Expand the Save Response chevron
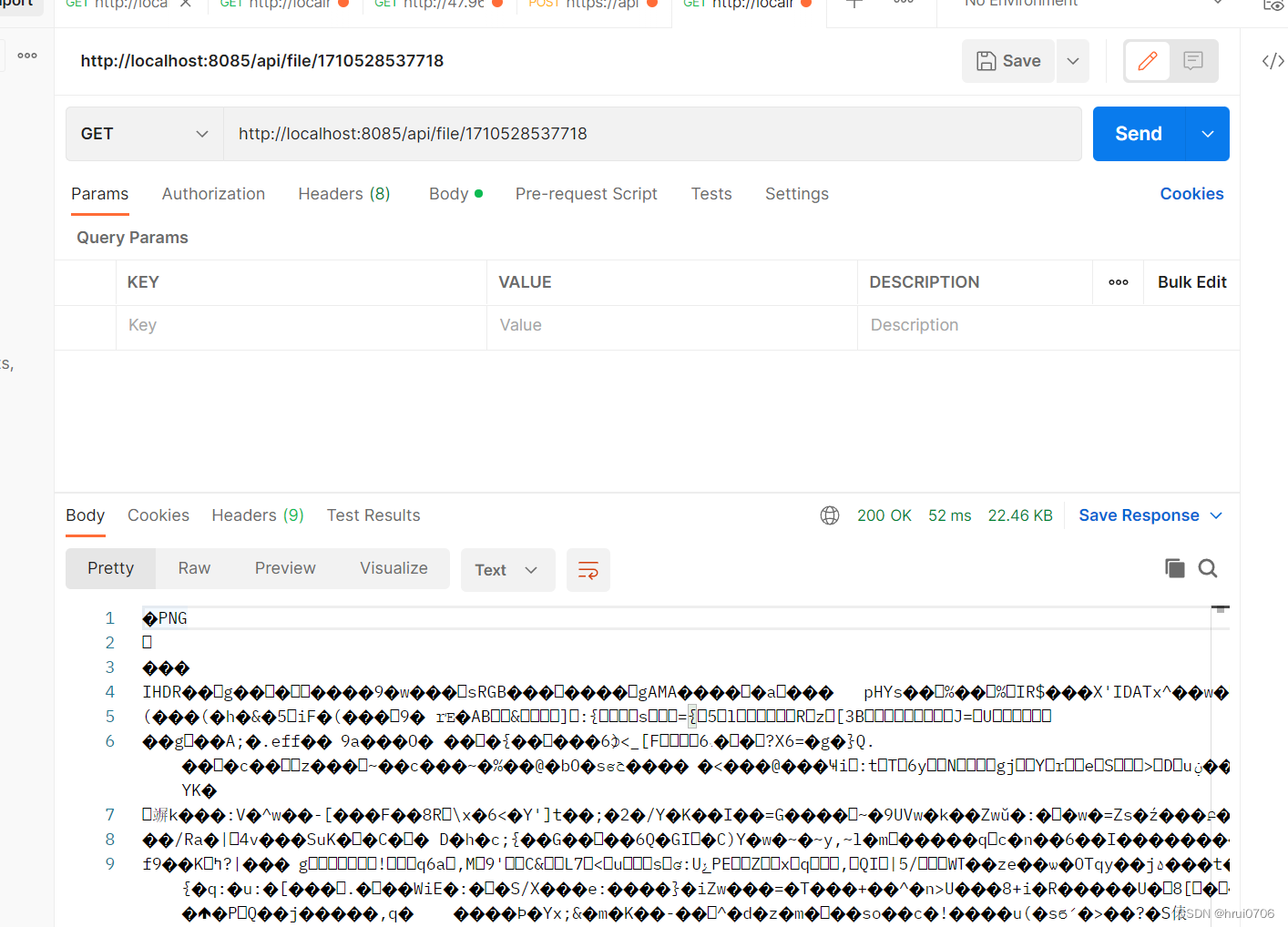Viewport: 1288px width, 927px height. coord(1216,515)
